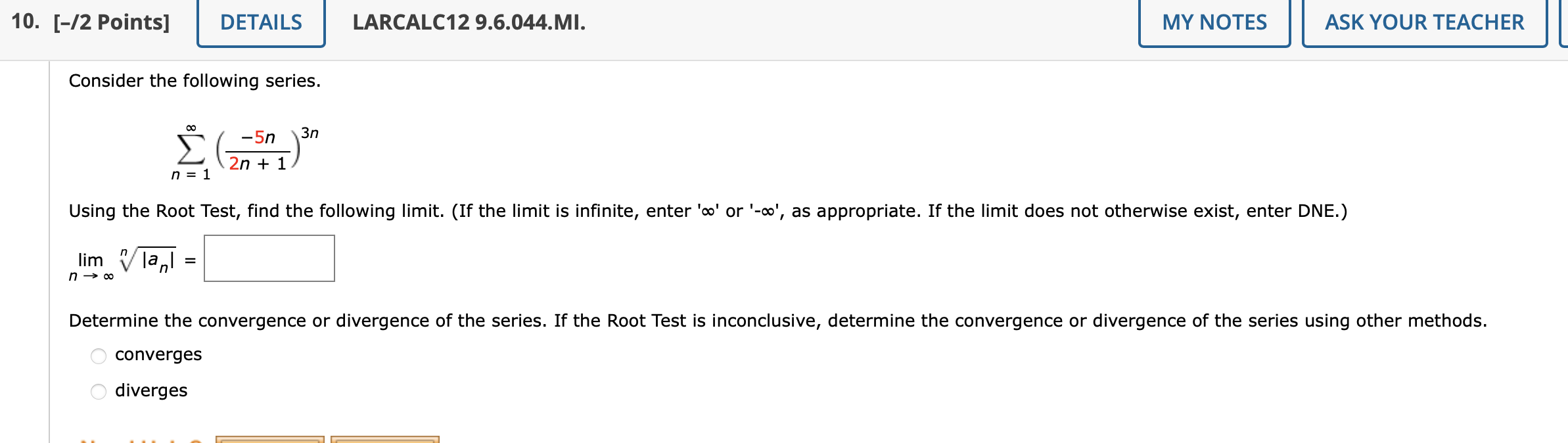Screen dimensions: 1568x443
Task: Click the Consider the following series text
Action: coord(194,81)
